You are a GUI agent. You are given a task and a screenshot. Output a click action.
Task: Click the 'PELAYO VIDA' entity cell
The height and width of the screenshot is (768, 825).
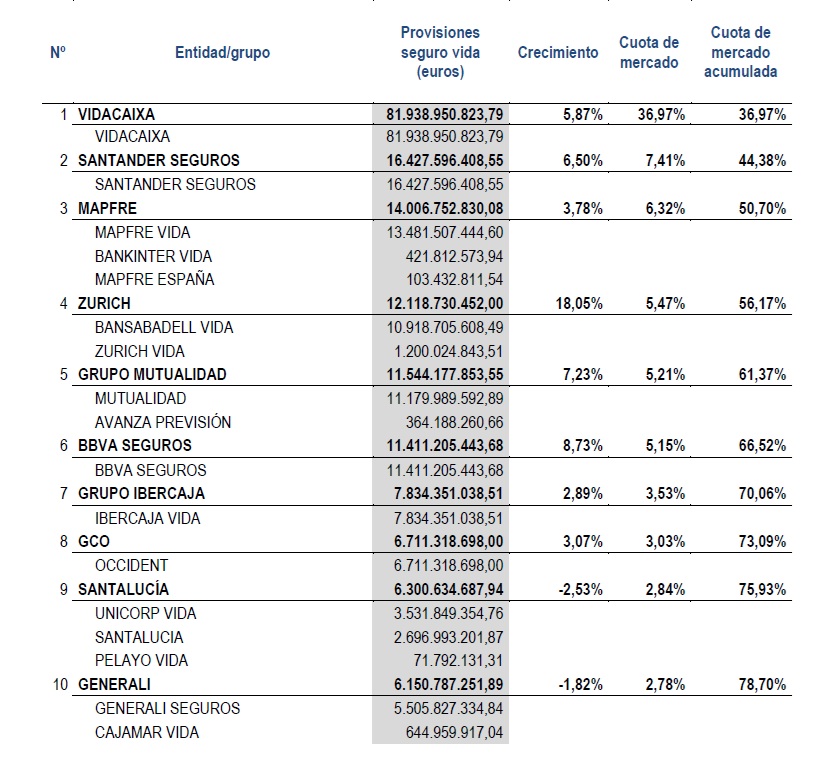(141, 660)
